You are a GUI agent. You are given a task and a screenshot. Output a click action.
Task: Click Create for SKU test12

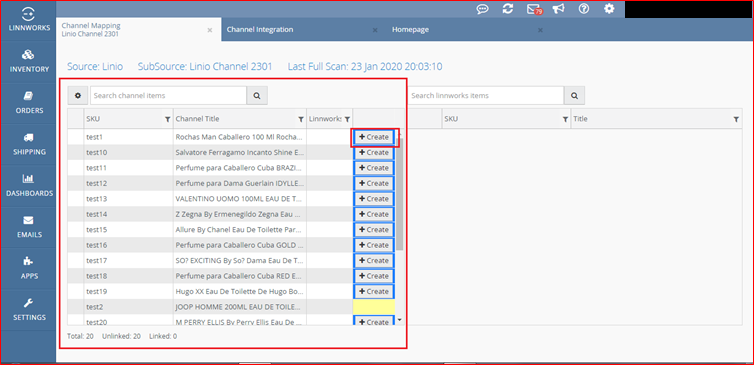click(374, 183)
